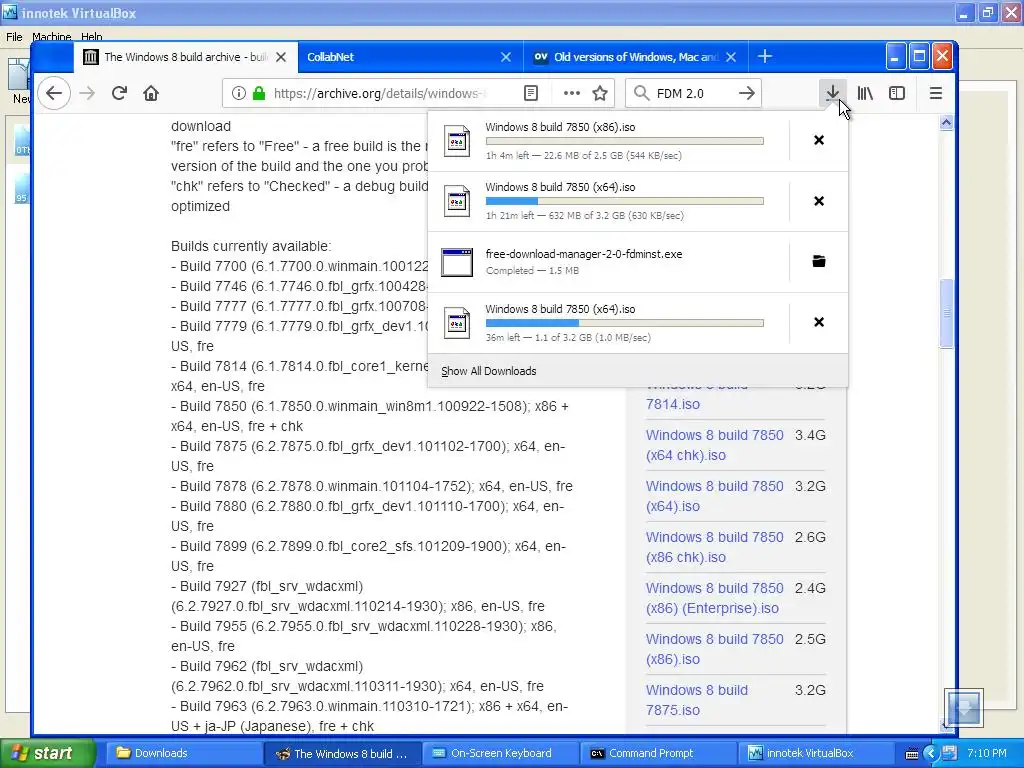Switch to Command Prompt in taskbar
Screen dimensions: 1024x768
(658, 753)
